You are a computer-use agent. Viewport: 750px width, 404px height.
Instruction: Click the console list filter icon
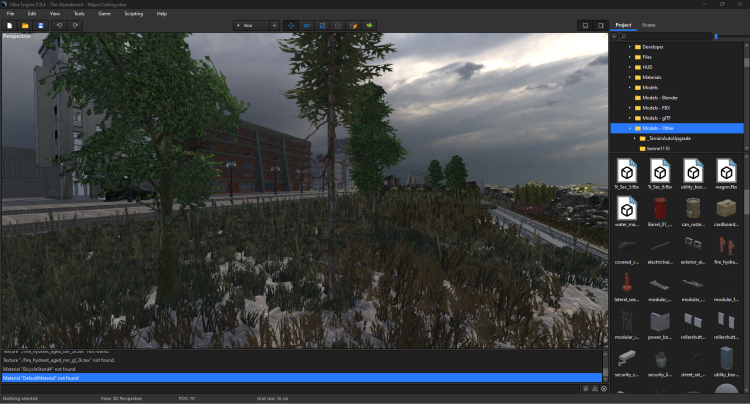pos(585,389)
